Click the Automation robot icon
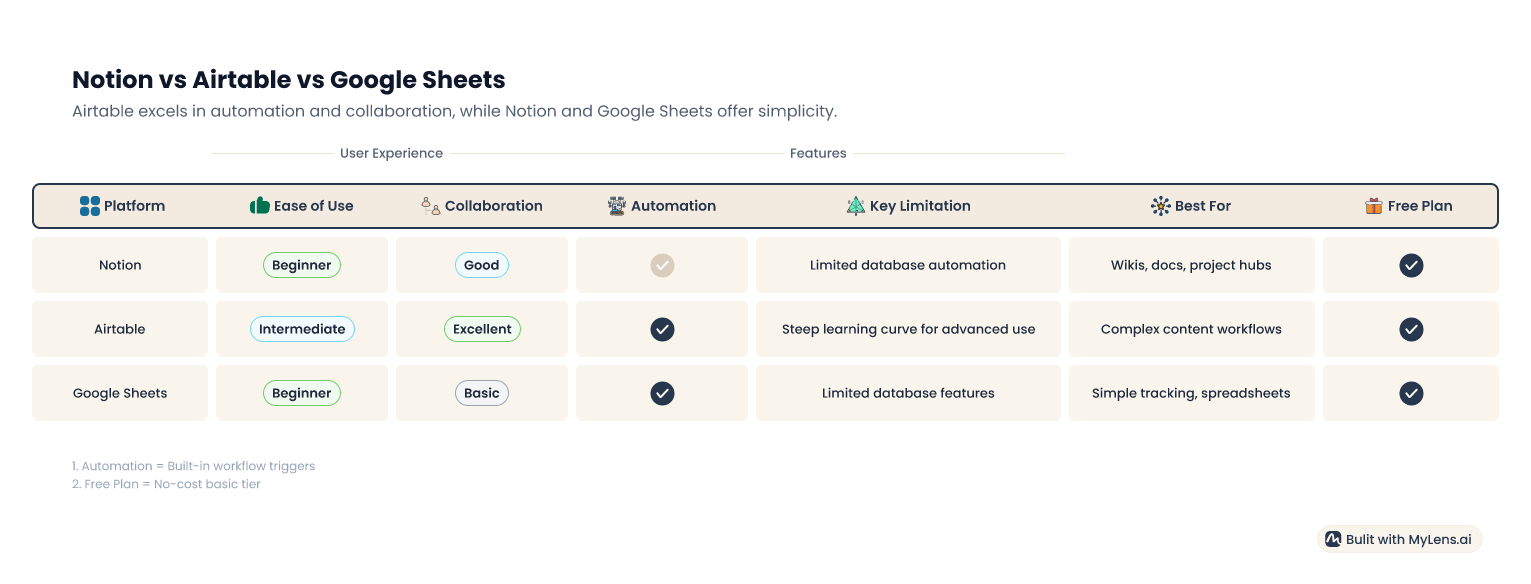This screenshot has width=1531, height=584. pos(617,206)
